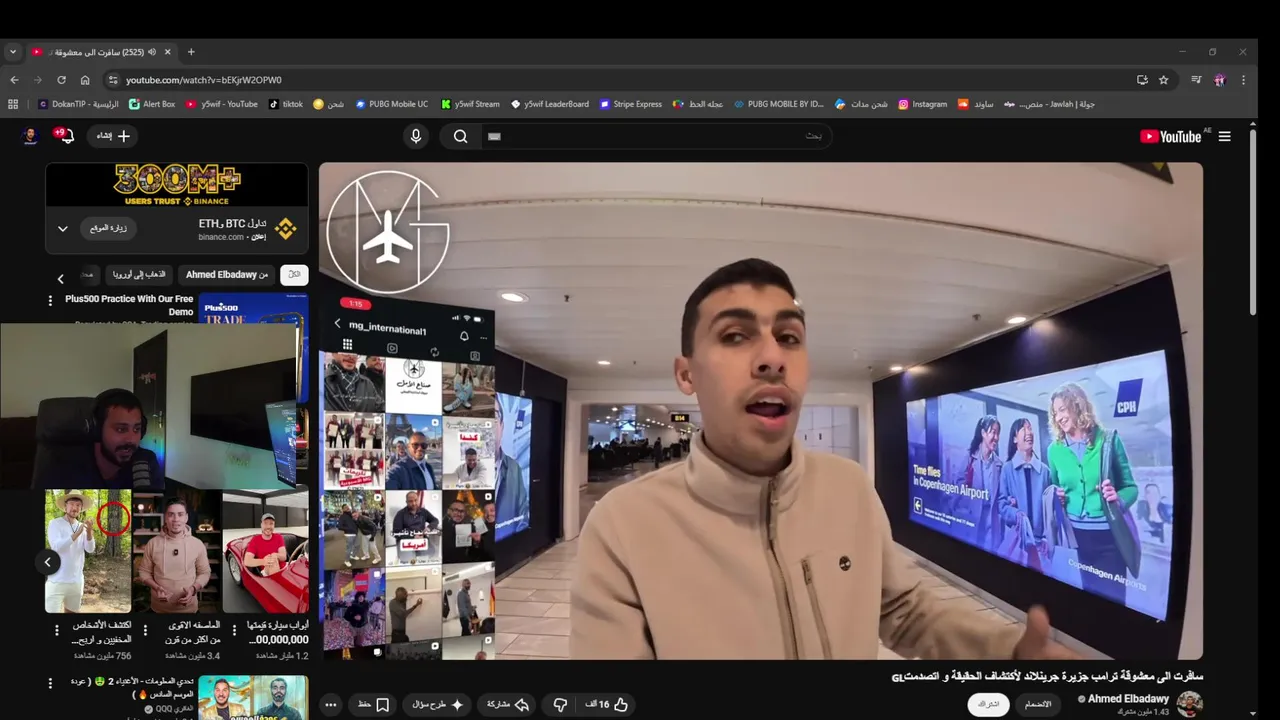Click the Join (الانضمام) button
The height and width of the screenshot is (720, 1280).
point(1038,704)
